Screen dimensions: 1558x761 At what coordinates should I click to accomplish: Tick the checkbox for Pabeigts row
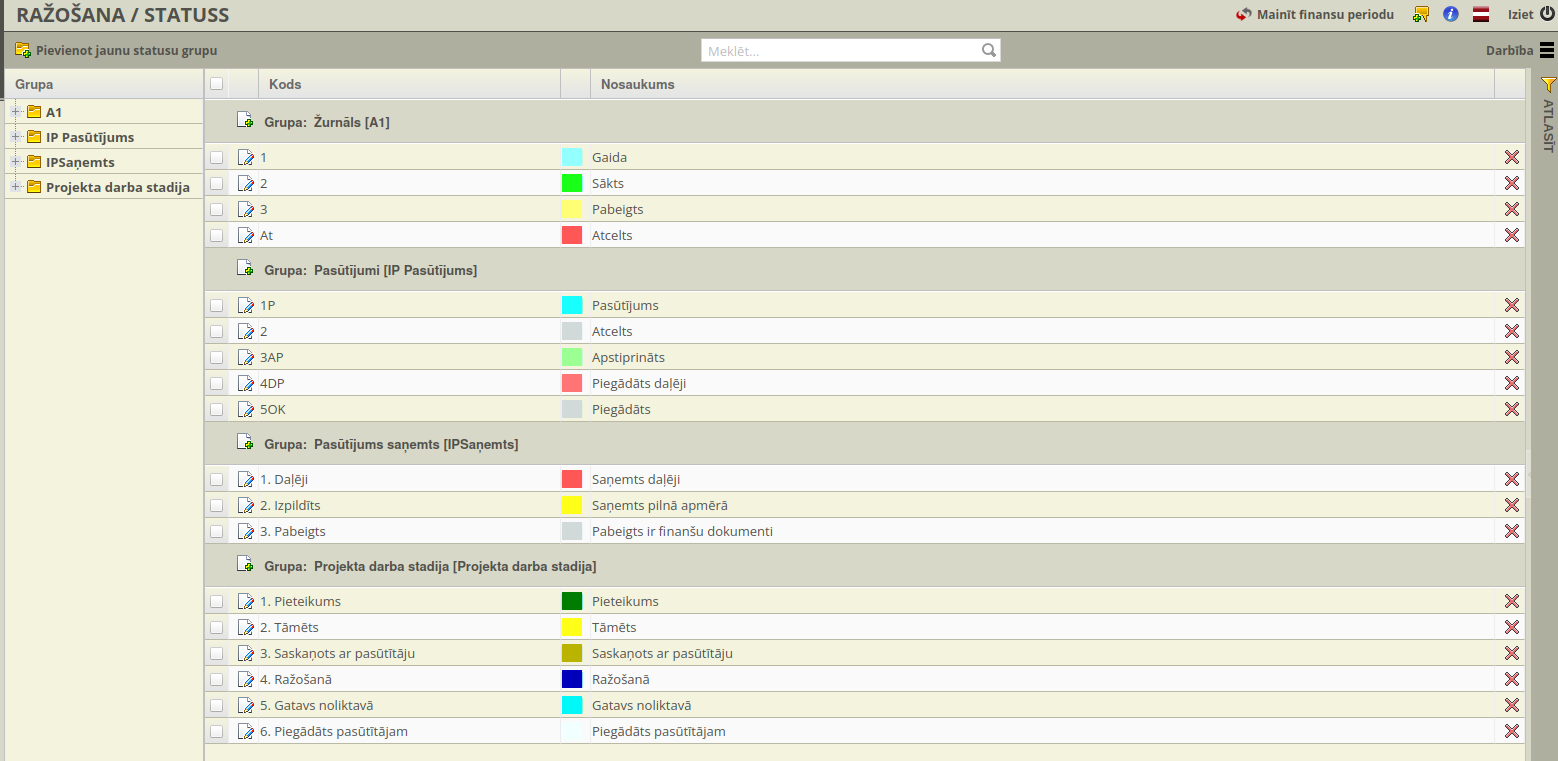pos(217,209)
